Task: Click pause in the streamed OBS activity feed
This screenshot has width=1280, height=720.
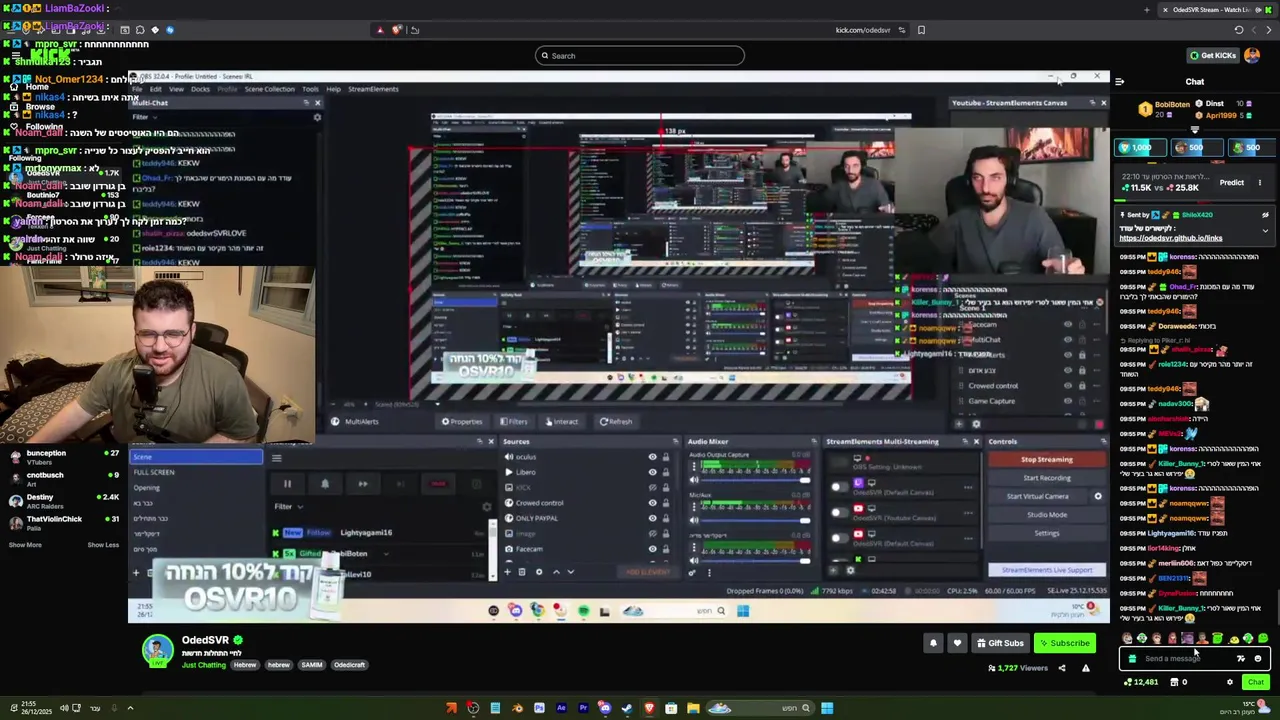Action: click(287, 484)
